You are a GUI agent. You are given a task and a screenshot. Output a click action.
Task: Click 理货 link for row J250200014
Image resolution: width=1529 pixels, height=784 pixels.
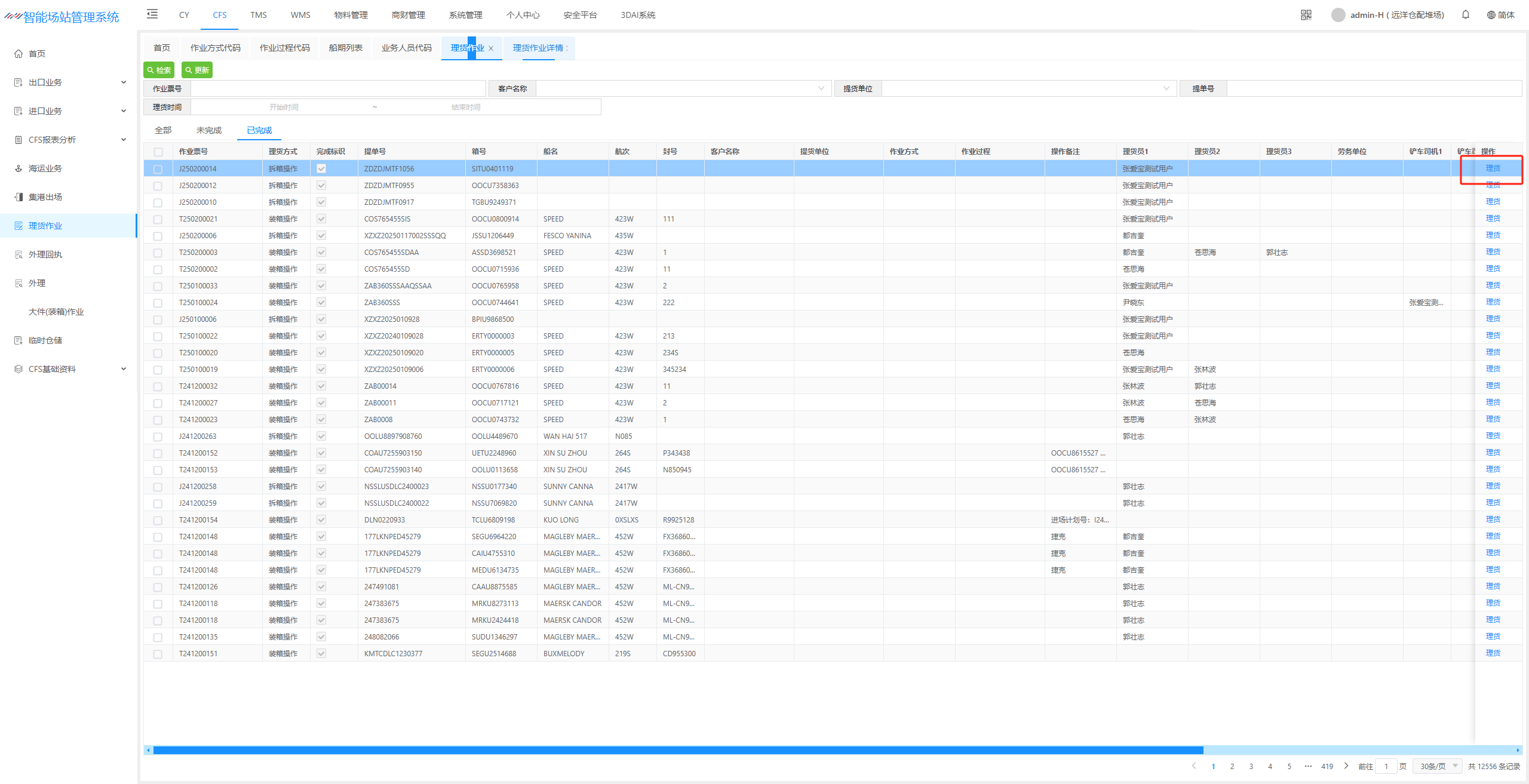[x=1493, y=168]
